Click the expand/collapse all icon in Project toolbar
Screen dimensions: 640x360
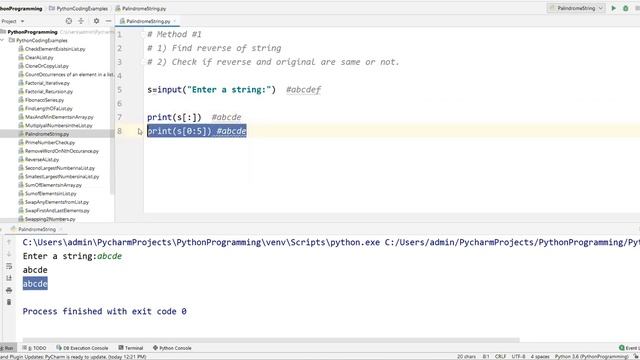tap(81, 21)
